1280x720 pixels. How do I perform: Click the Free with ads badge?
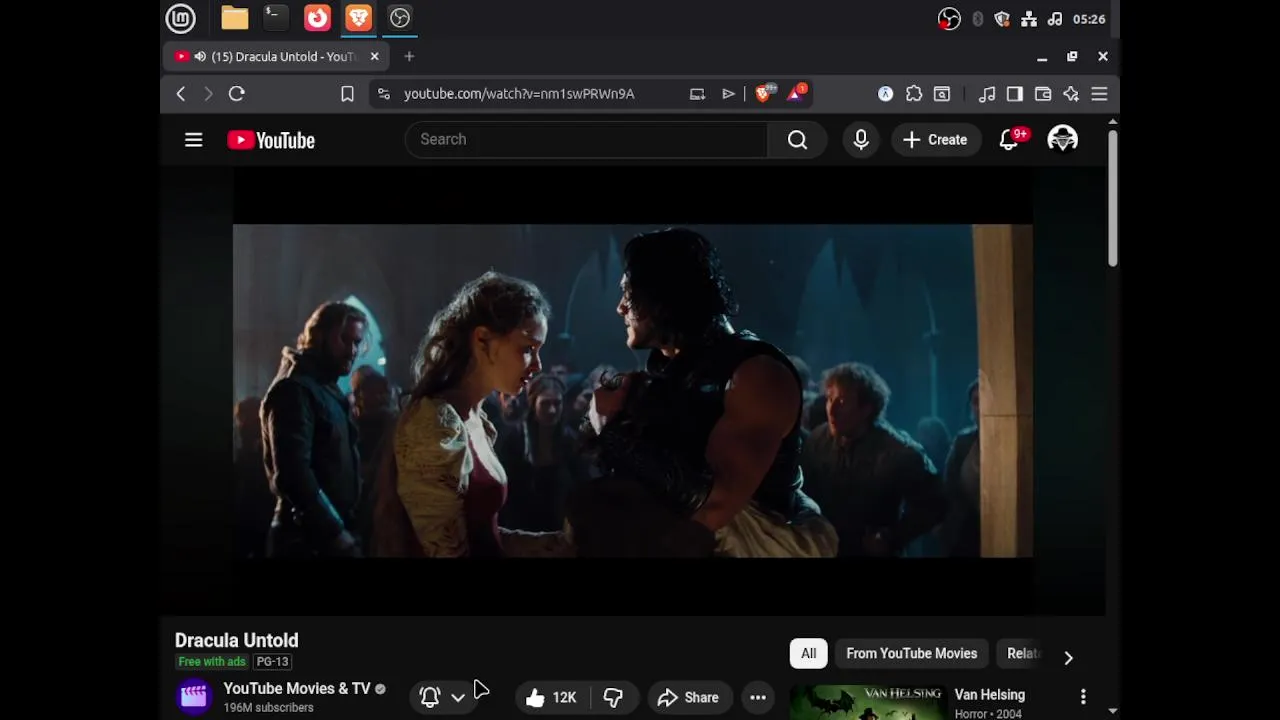point(212,662)
